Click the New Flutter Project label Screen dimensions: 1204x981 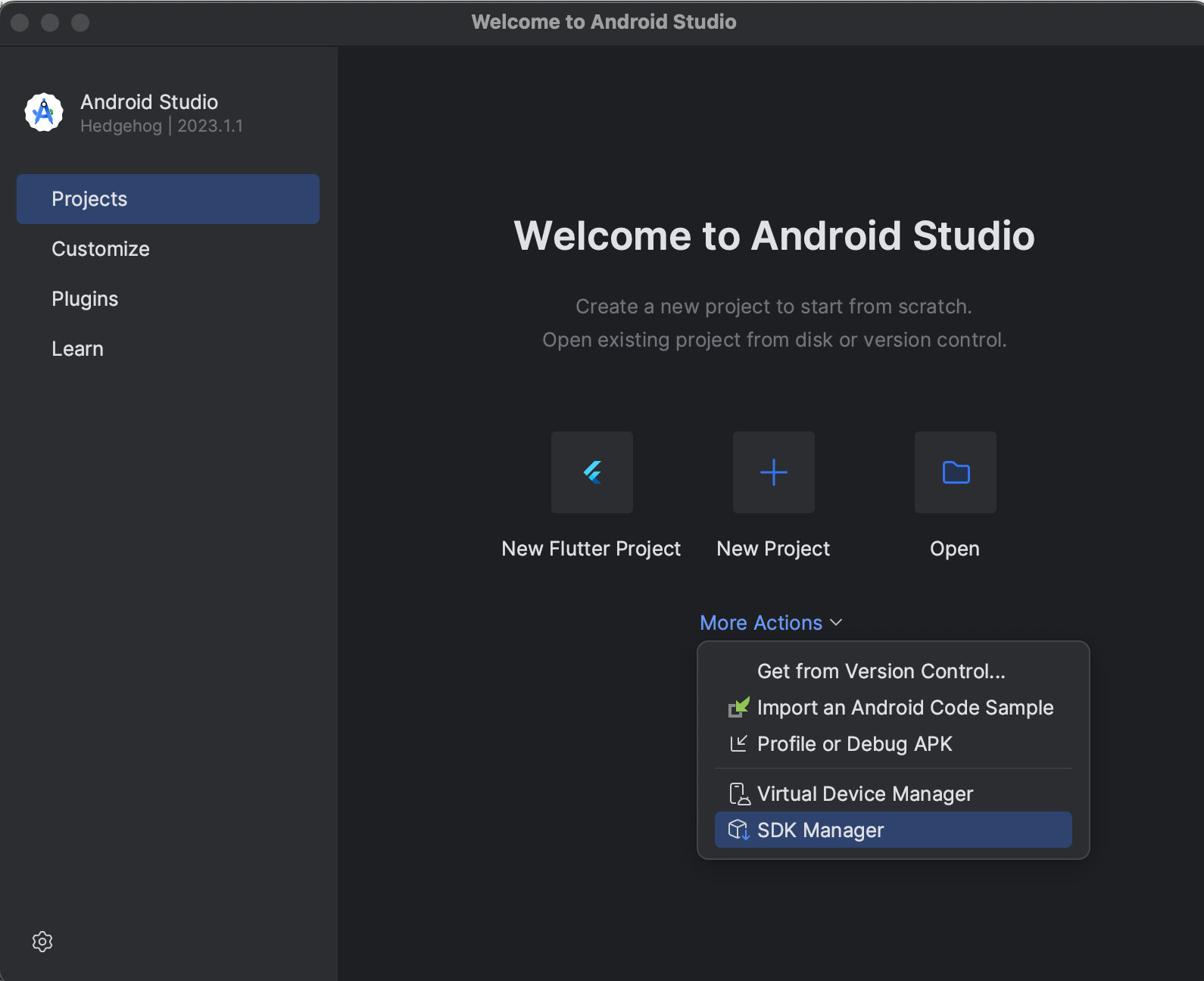[x=591, y=549]
